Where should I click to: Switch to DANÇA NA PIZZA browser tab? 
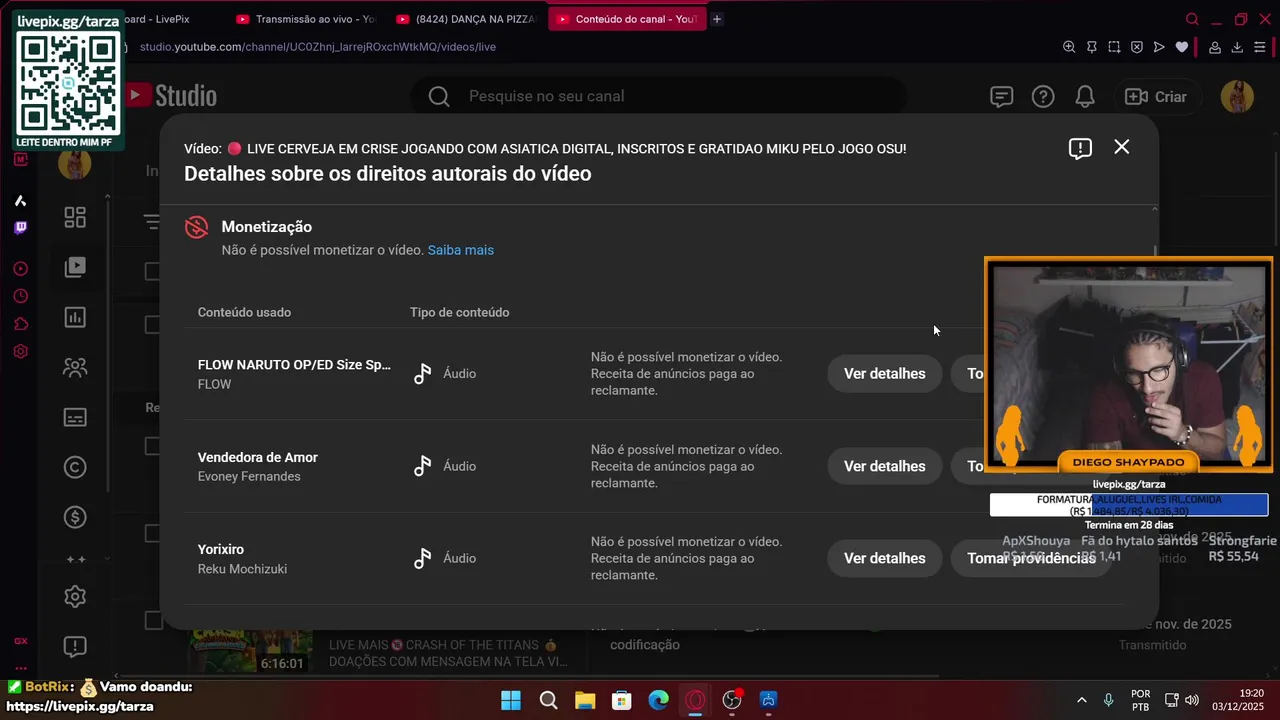pyautogui.click(x=467, y=19)
